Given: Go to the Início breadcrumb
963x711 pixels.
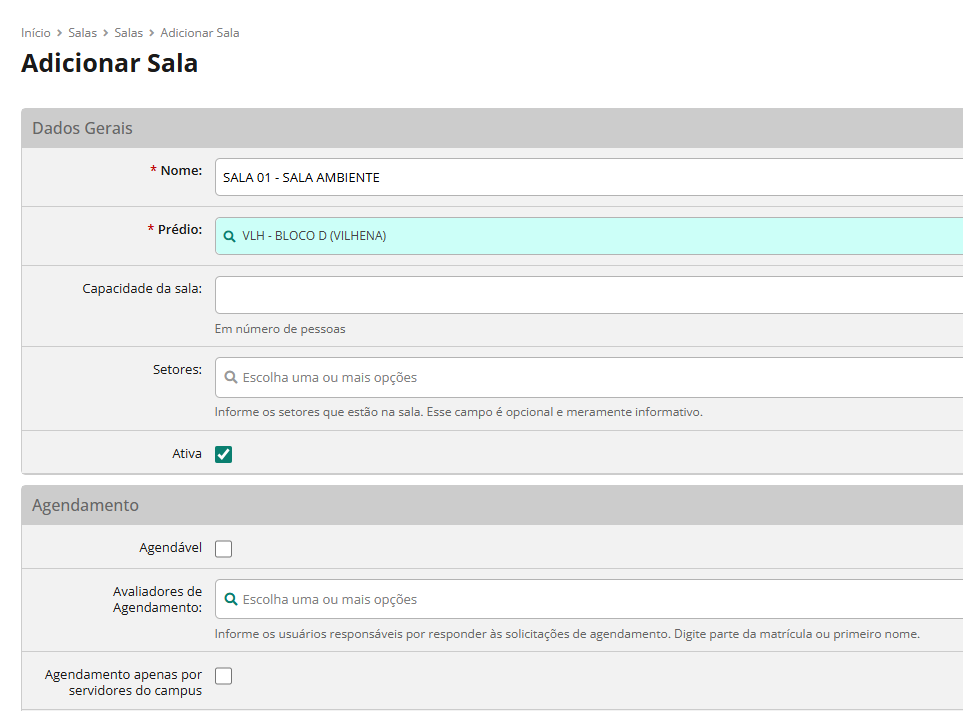Looking at the screenshot, I should pyautogui.click(x=36, y=33).
